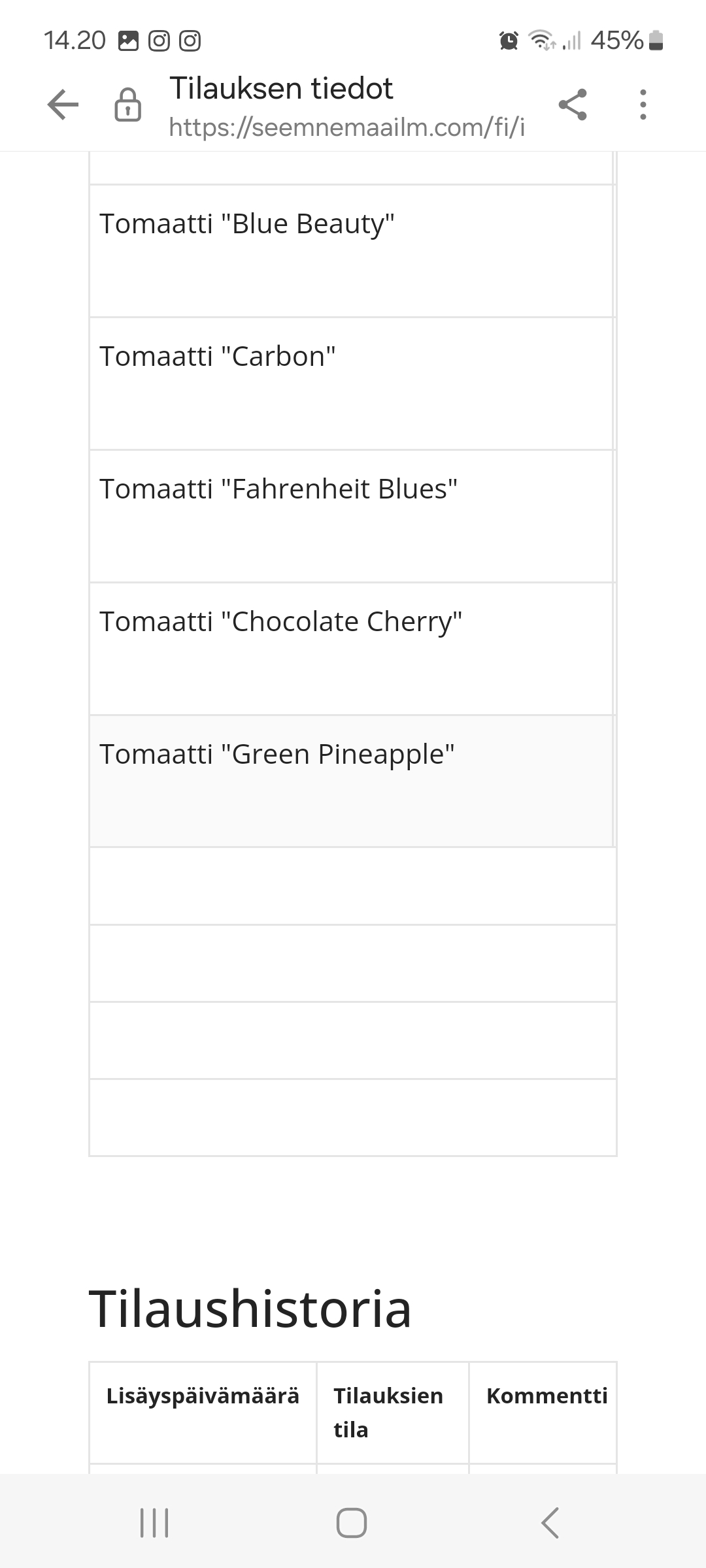Tap the back arrow in browser toolbar

pos(63,105)
